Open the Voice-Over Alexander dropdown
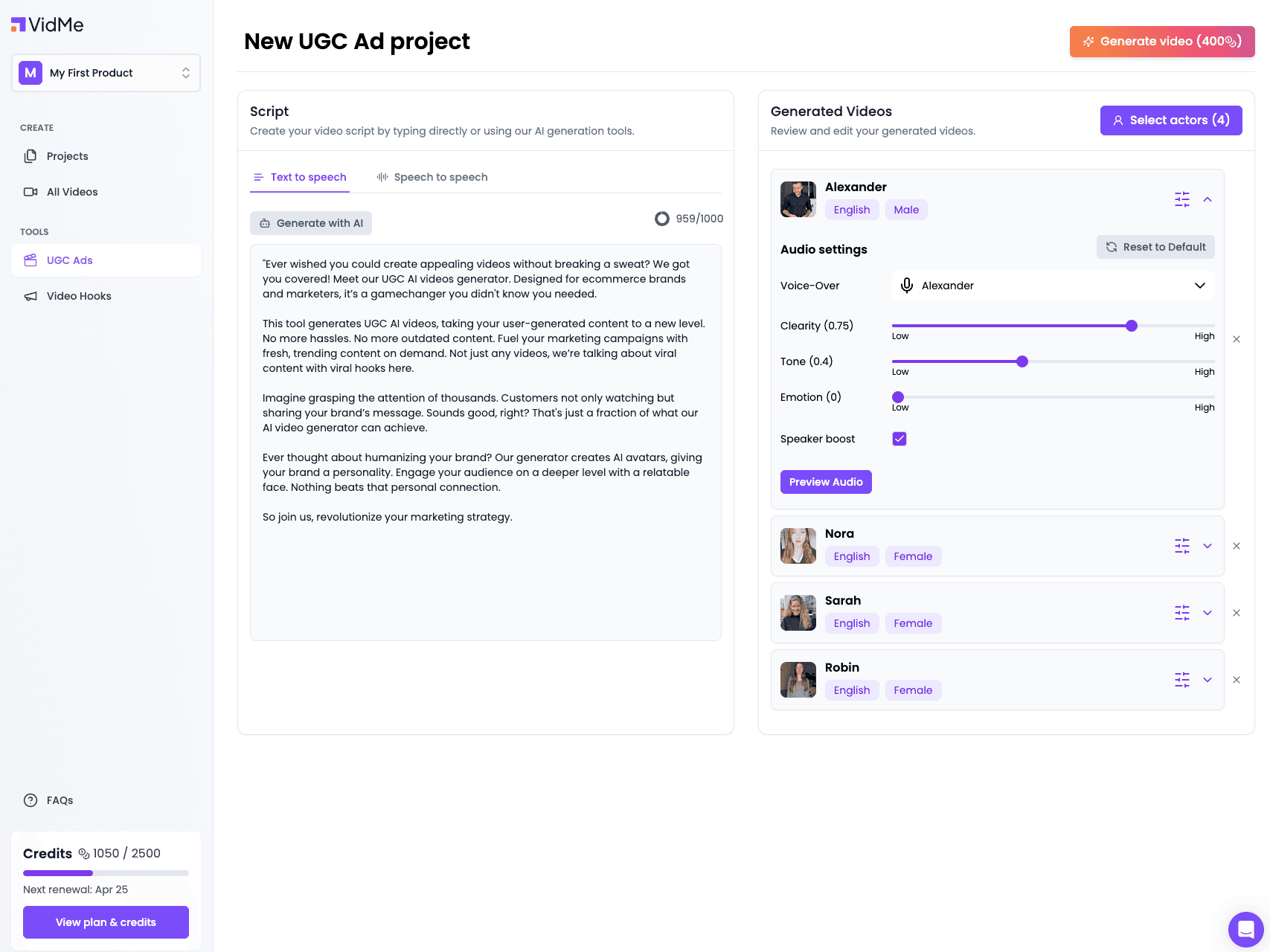The width and height of the screenshot is (1270, 952). click(1053, 286)
